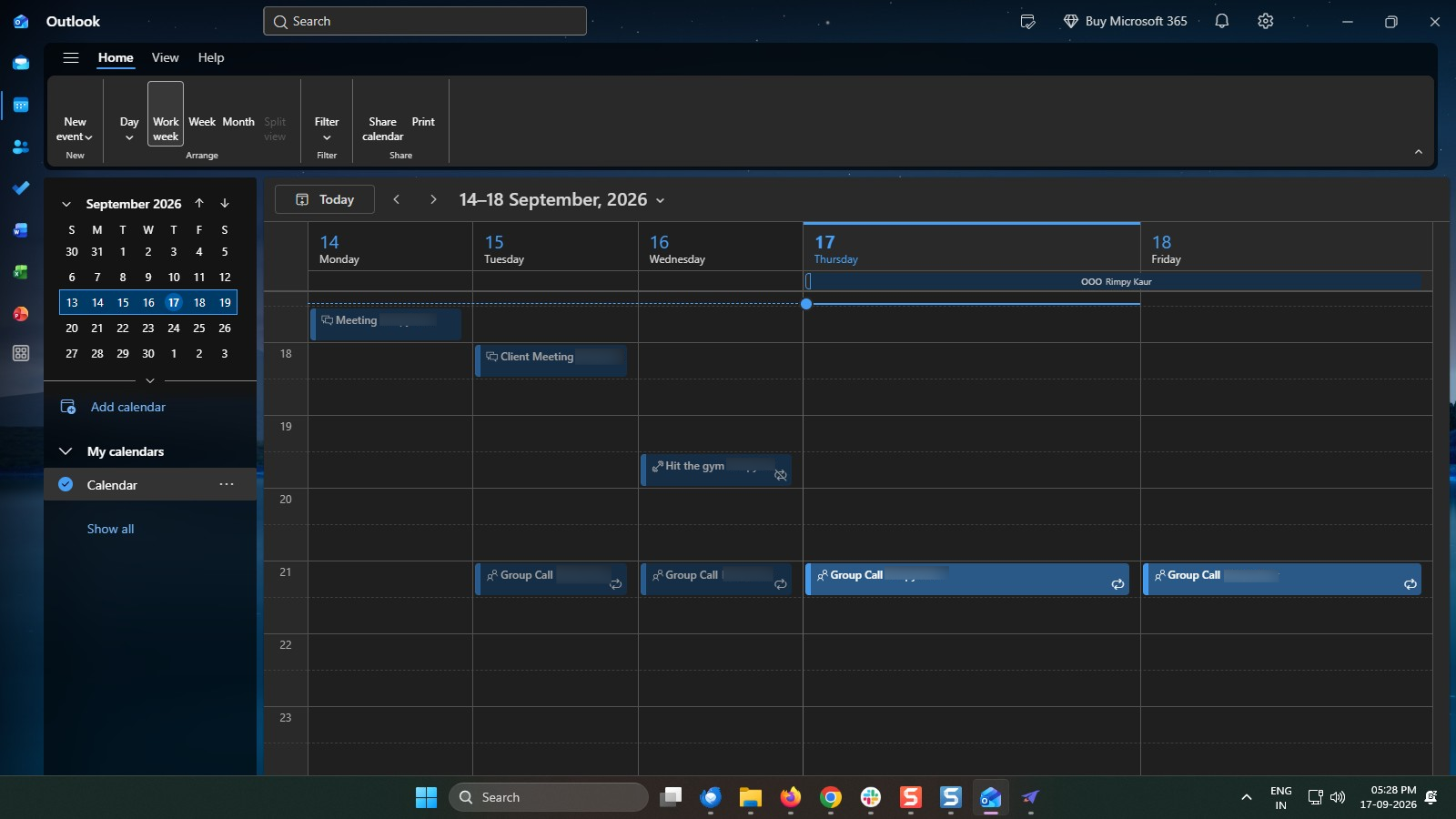Open Tuesday's Group Call event
Viewport: 1456px width, 819px height.
tap(551, 579)
